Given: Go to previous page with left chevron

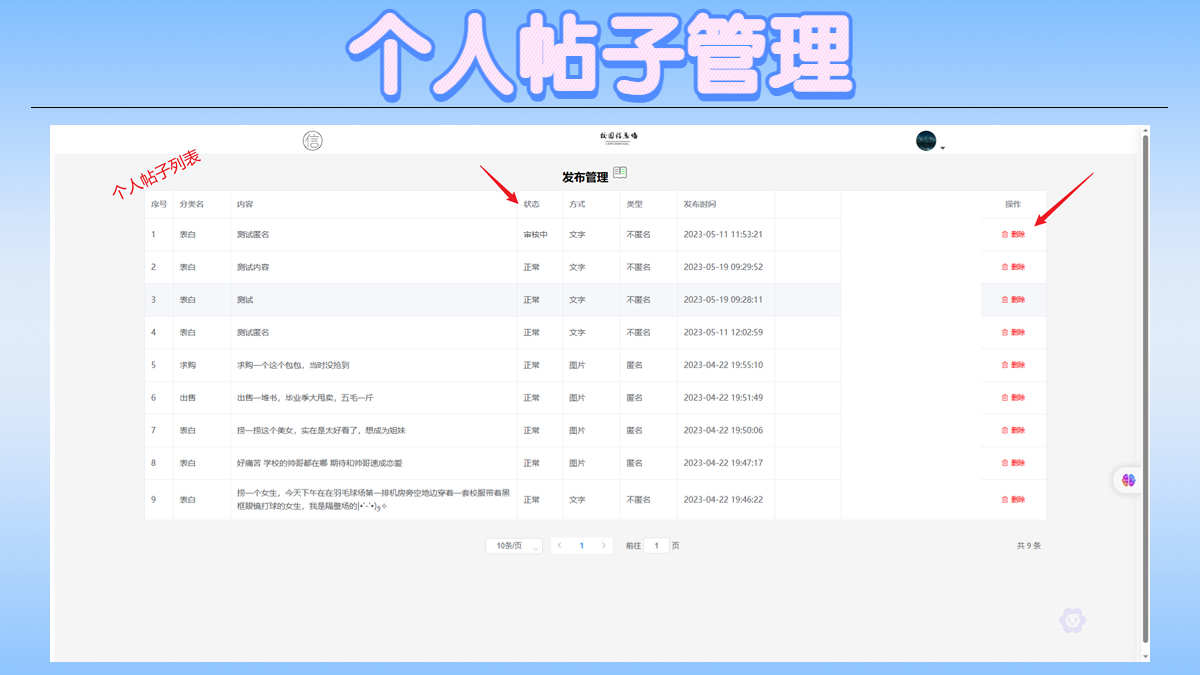Looking at the screenshot, I should (559, 546).
